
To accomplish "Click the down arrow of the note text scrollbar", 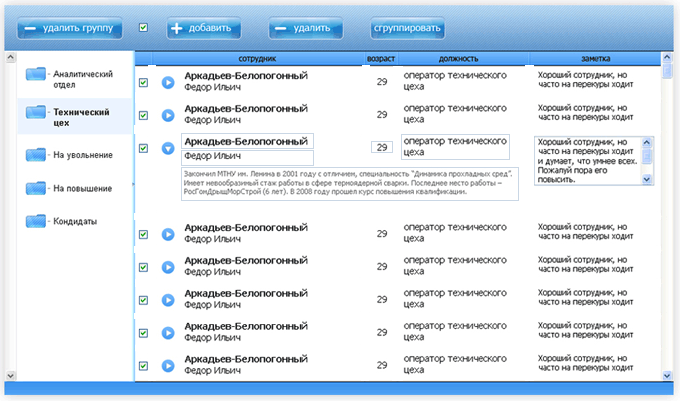I will tap(646, 179).
